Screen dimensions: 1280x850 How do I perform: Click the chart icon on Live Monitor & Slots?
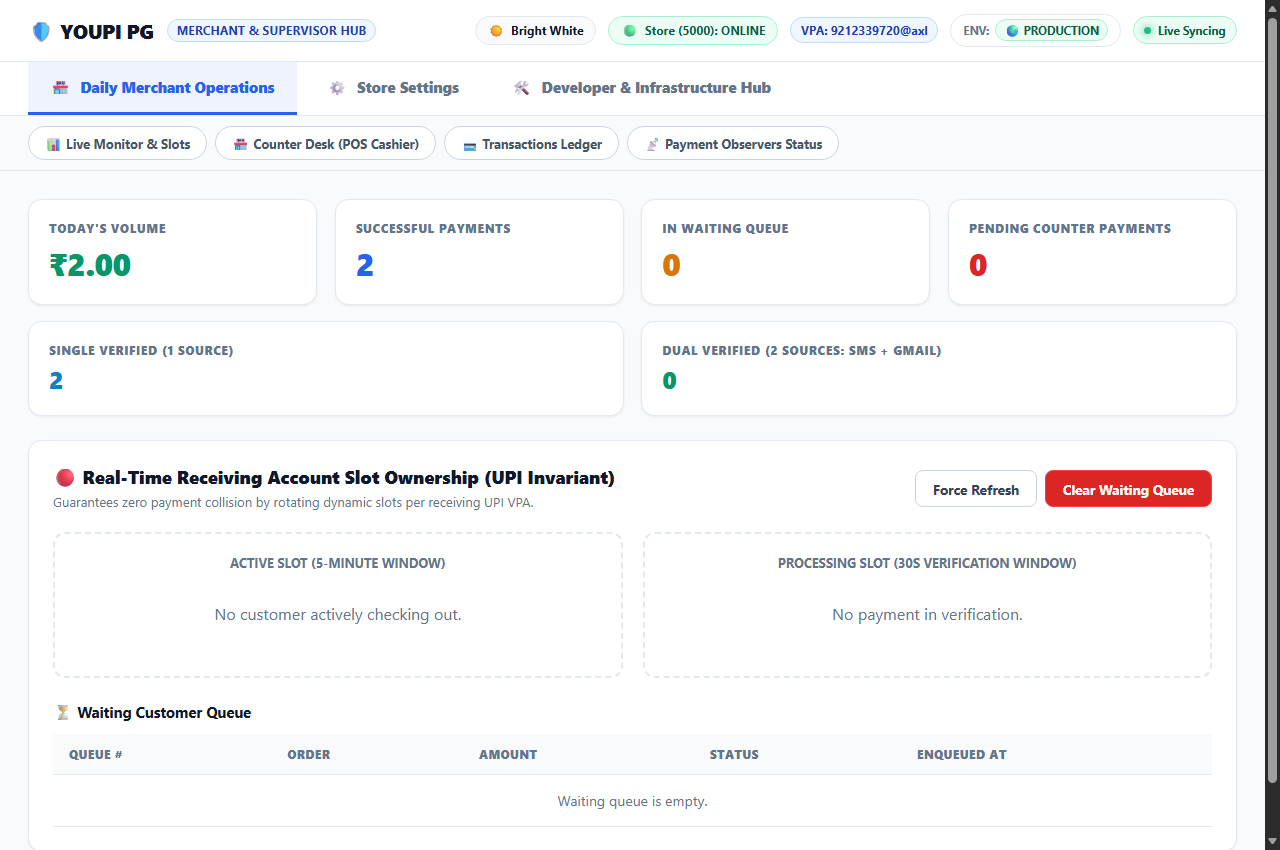pos(53,144)
